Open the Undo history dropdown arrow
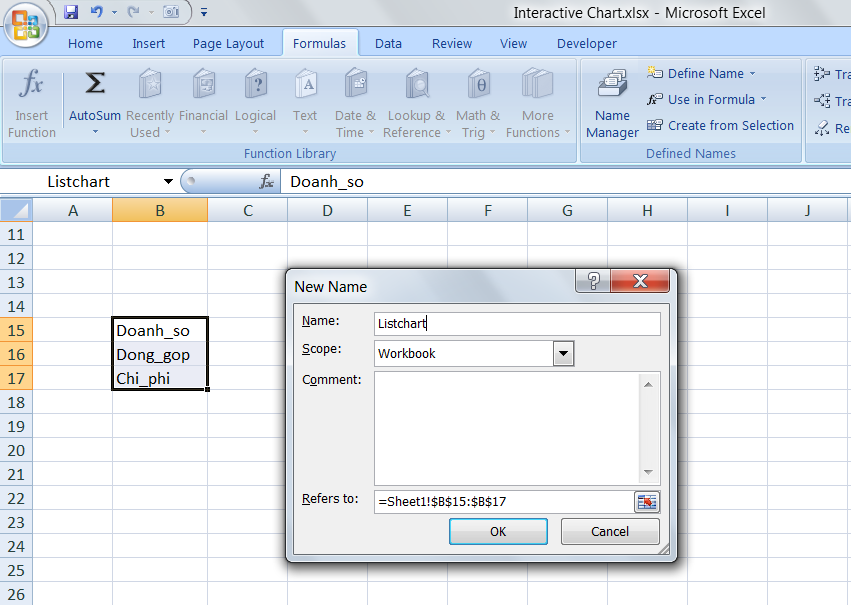Image resolution: width=851 pixels, height=605 pixels. pos(115,12)
